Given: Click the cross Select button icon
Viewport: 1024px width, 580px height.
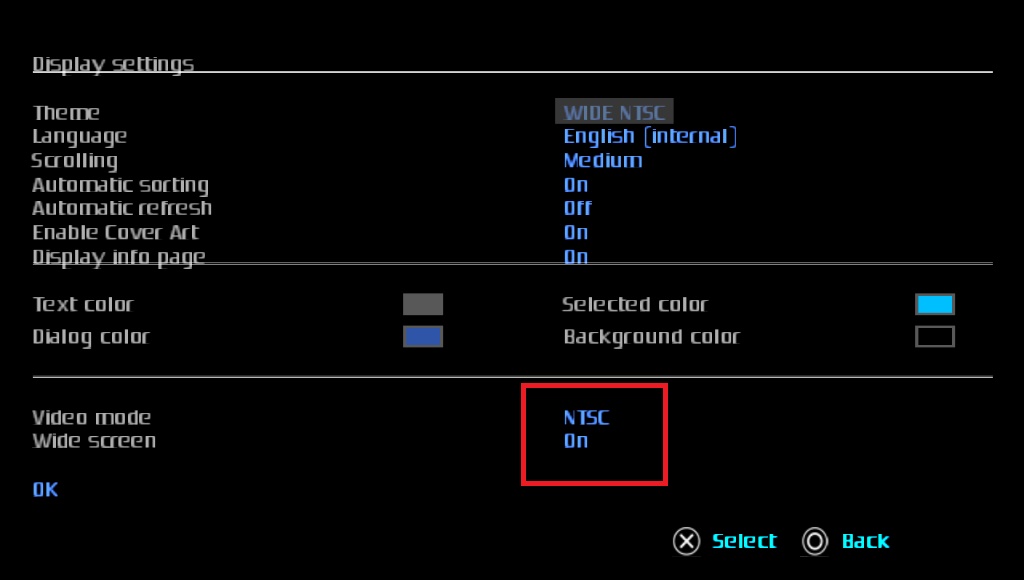Looking at the screenshot, I should pyautogui.click(x=686, y=542).
